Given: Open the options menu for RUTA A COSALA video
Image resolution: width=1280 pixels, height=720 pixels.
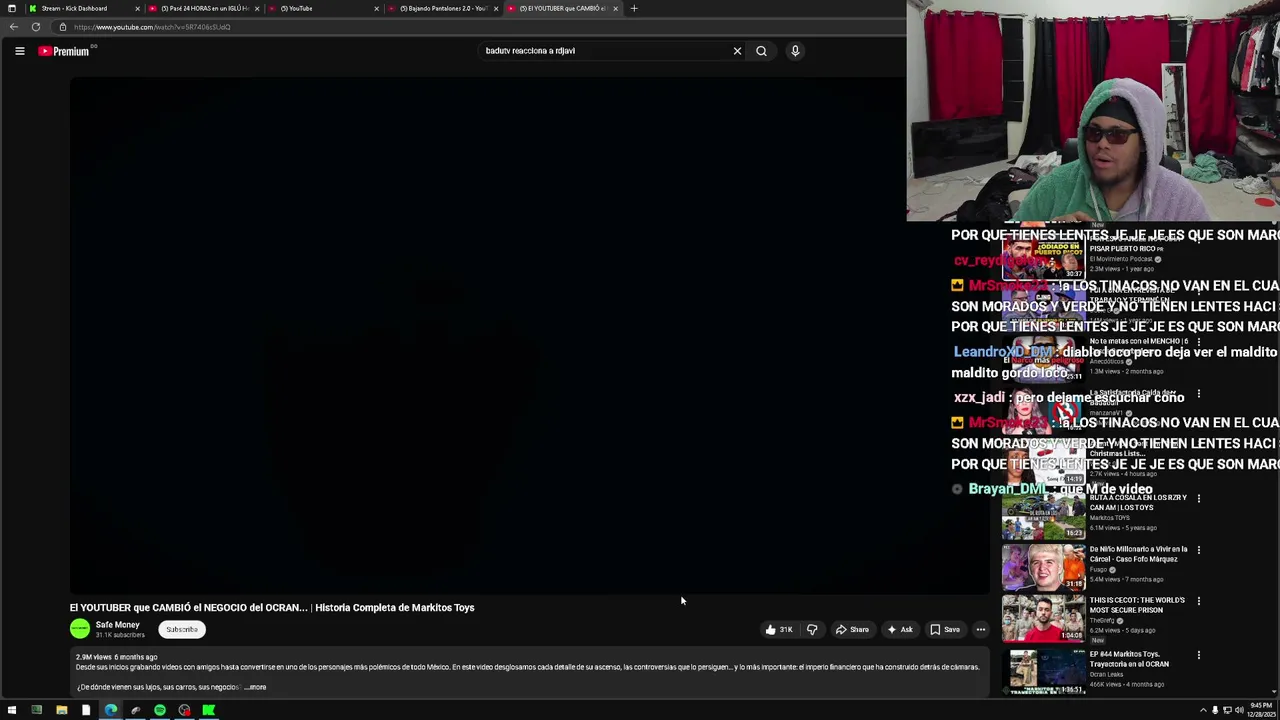Looking at the screenshot, I should point(1198,498).
